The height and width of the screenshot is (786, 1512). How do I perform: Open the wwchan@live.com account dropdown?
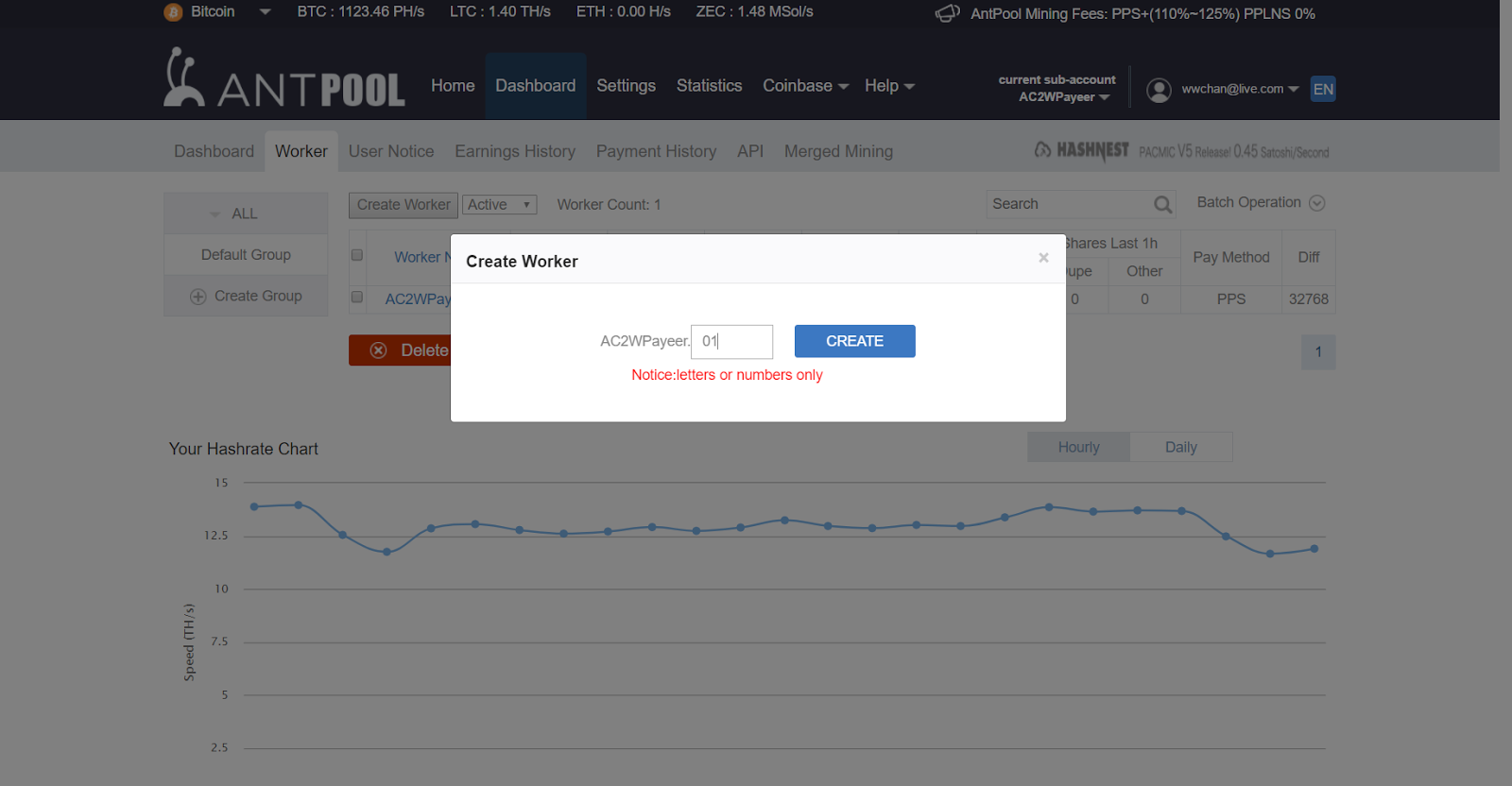tap(1239, 89)
